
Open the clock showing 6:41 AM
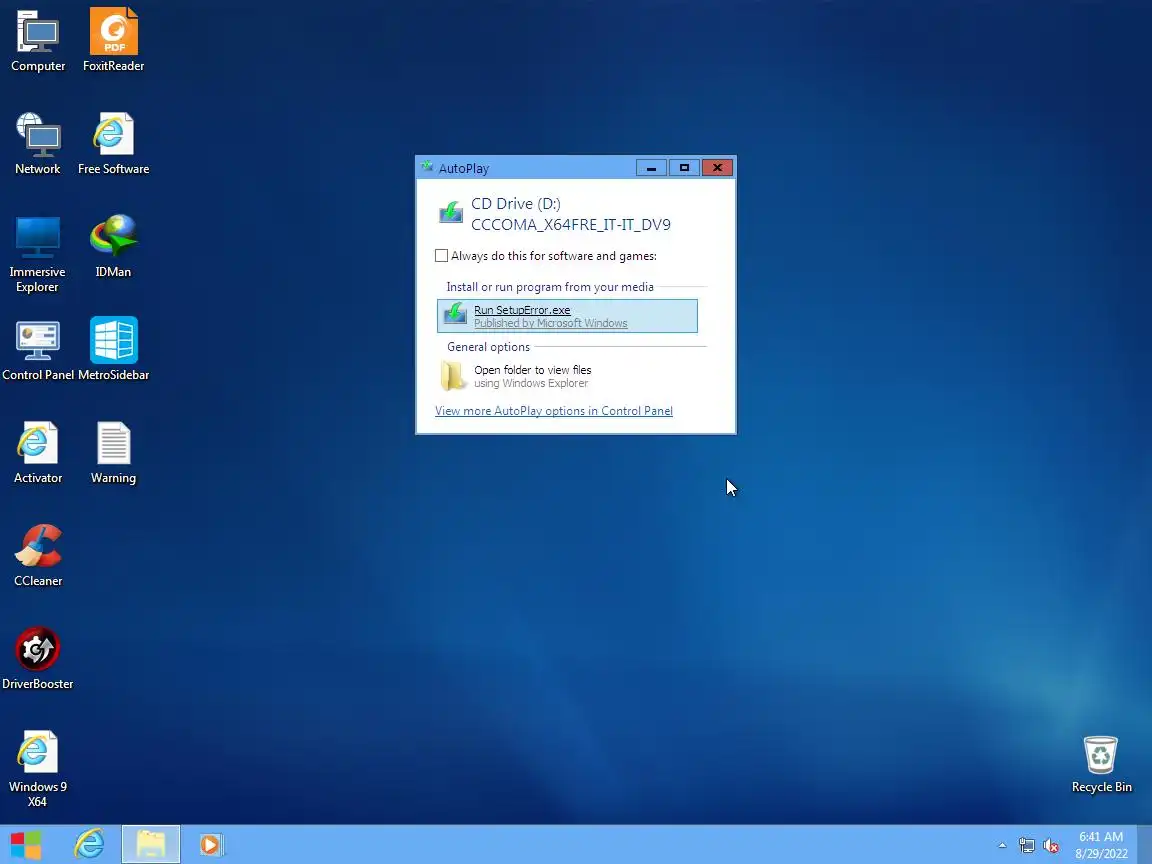coord(1101,845)
